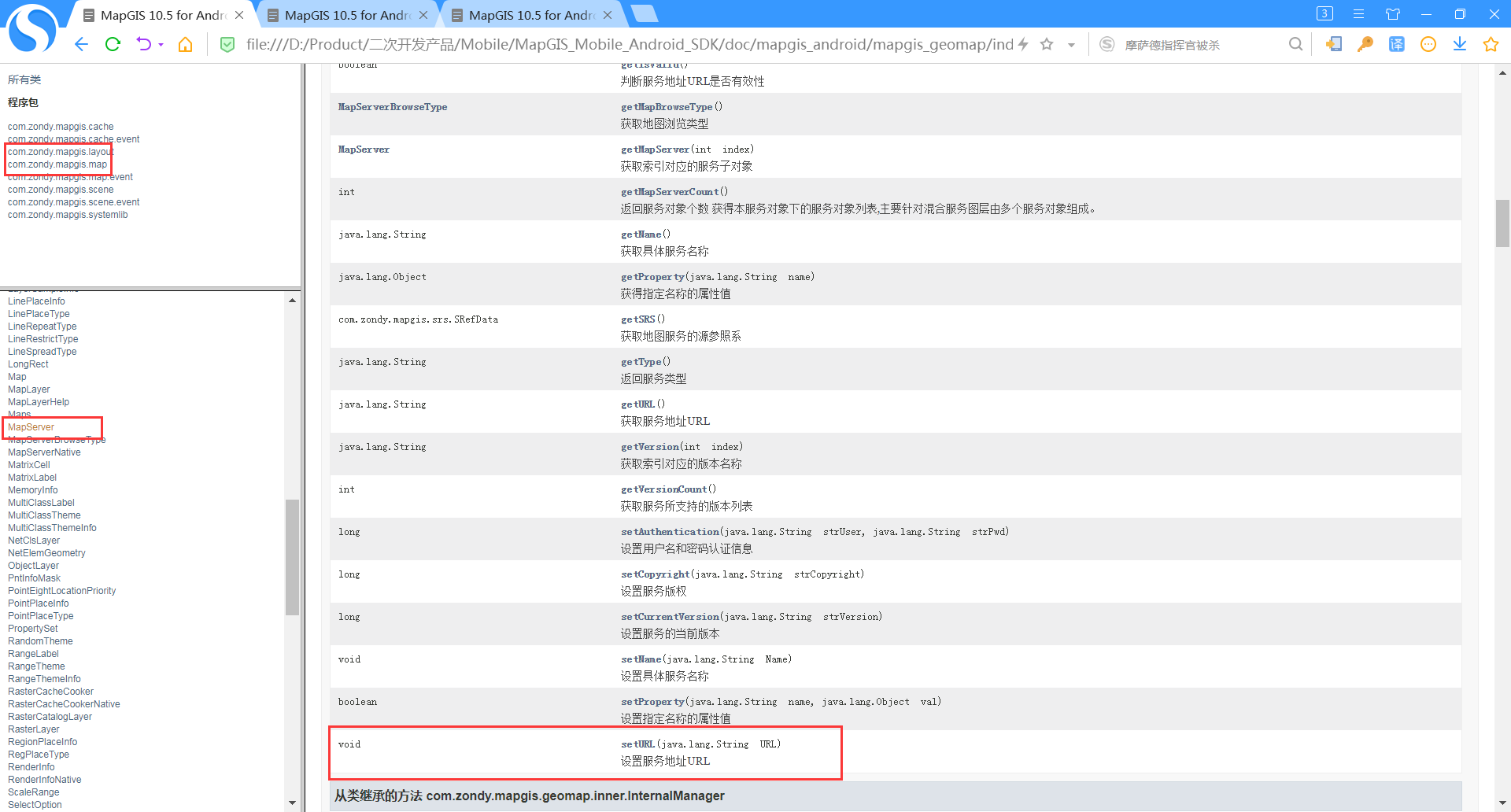Viewport: 1511px width, 812px height.
Task: Click the getVersionCount method link
Action: [x=664, y=489]
